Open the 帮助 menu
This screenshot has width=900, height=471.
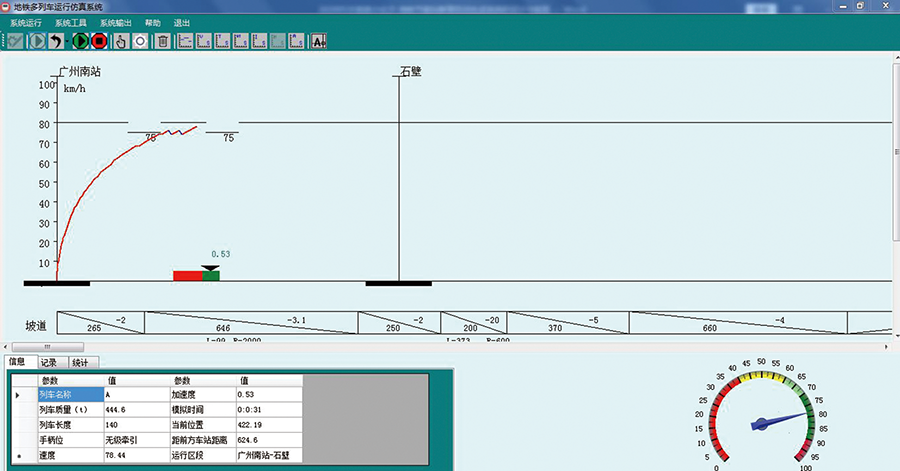pos(153,23)
